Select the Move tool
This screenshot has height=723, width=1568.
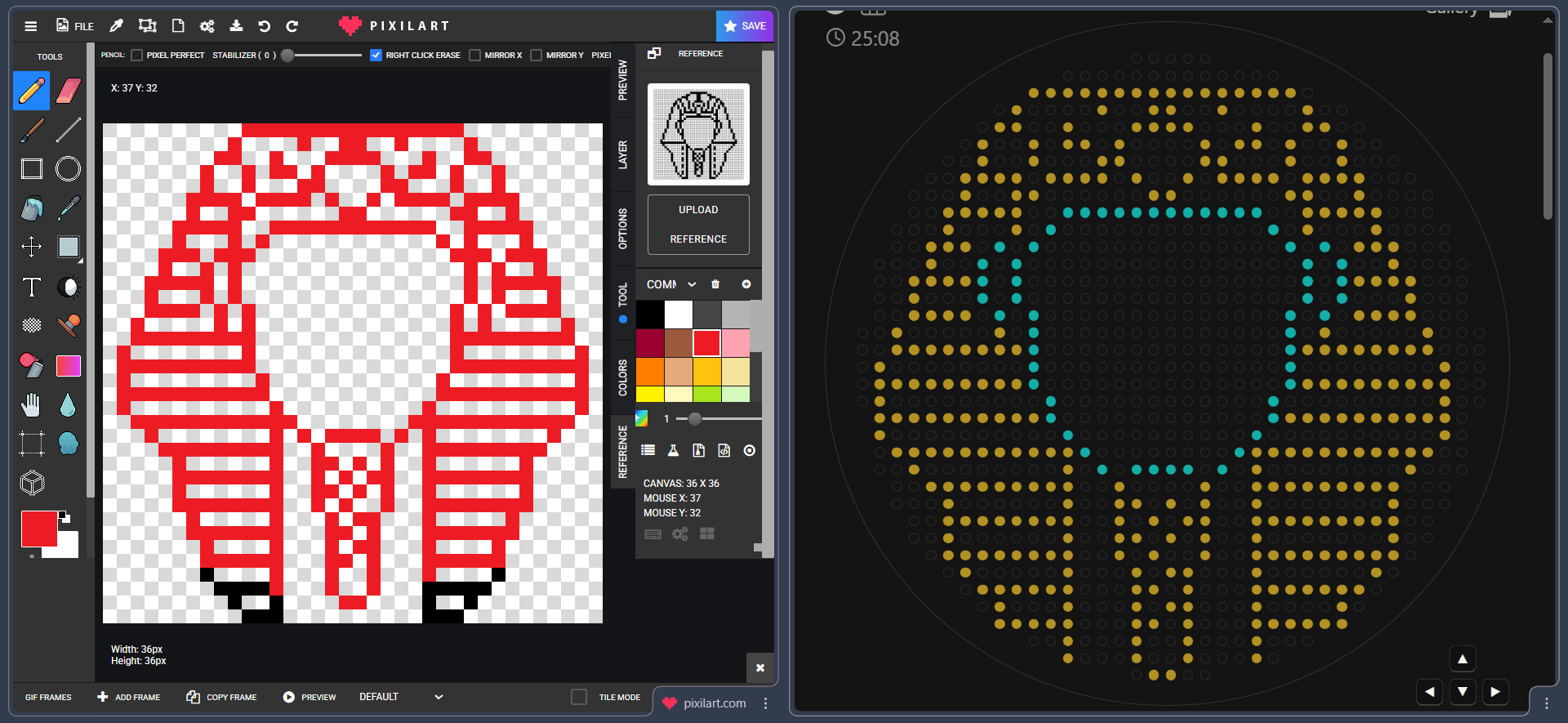pyautogui.click(x=32, y=247)
